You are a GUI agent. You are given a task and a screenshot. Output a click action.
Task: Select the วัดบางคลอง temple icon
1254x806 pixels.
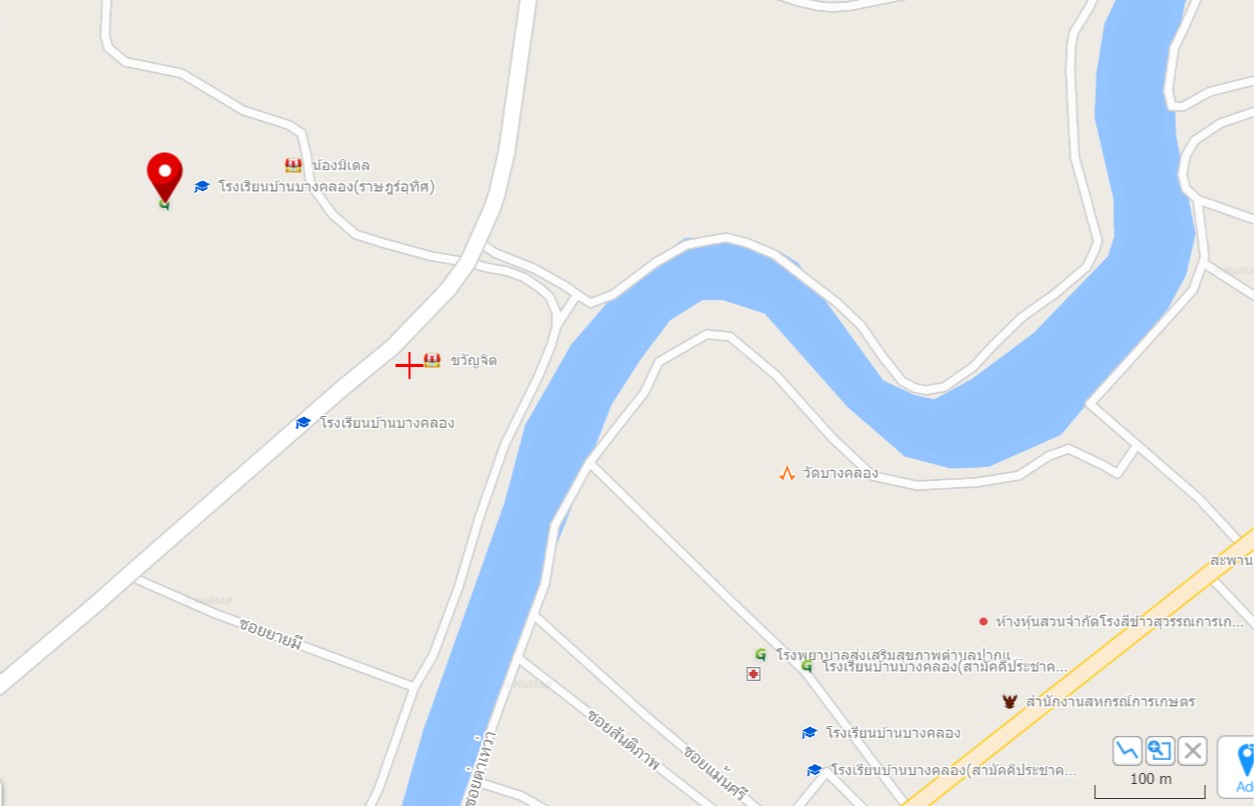pyautogui.click(x=787, y=473)
